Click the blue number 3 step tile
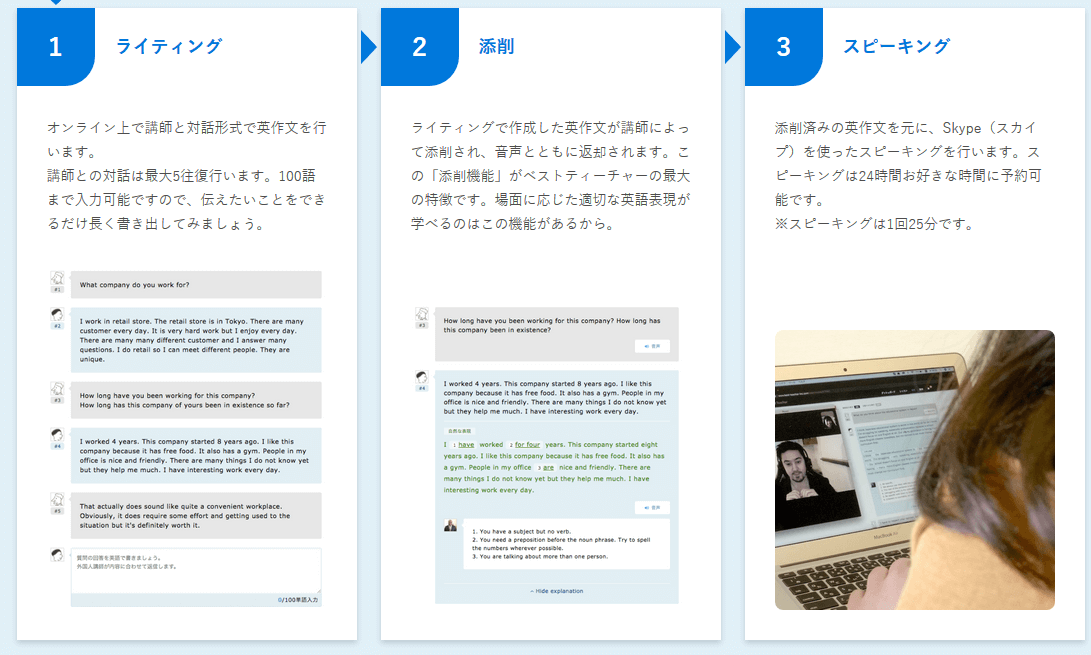Image resolution: width=1091 pixels, height=655 pixels. [783, 47]
